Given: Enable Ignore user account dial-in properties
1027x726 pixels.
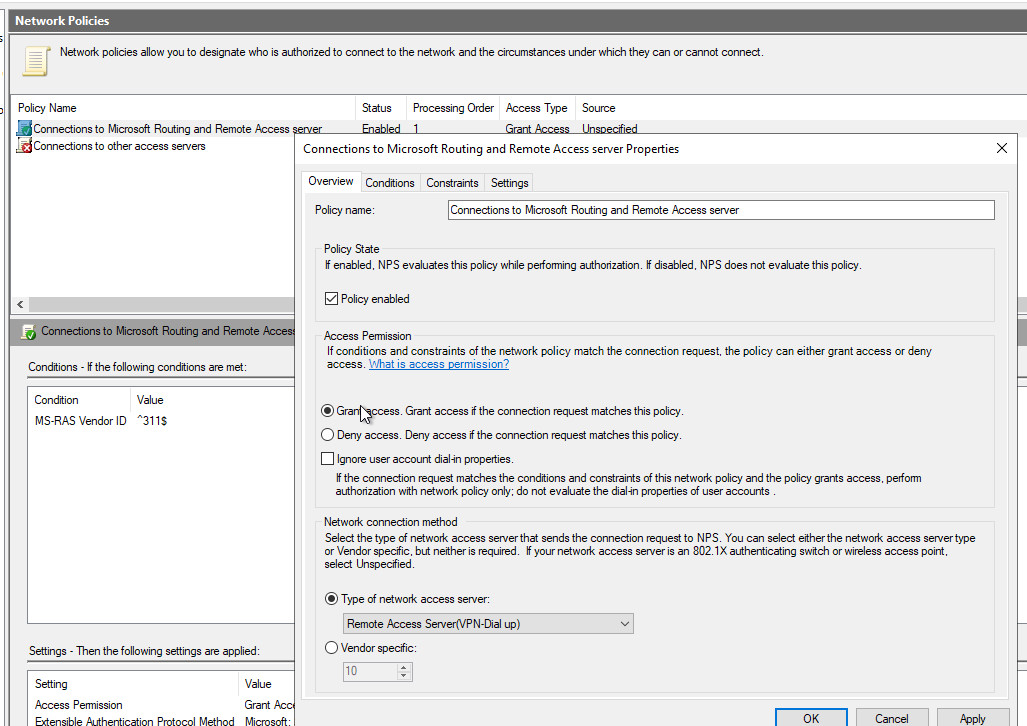Looking at the screenshot, I should coord(327,459).
